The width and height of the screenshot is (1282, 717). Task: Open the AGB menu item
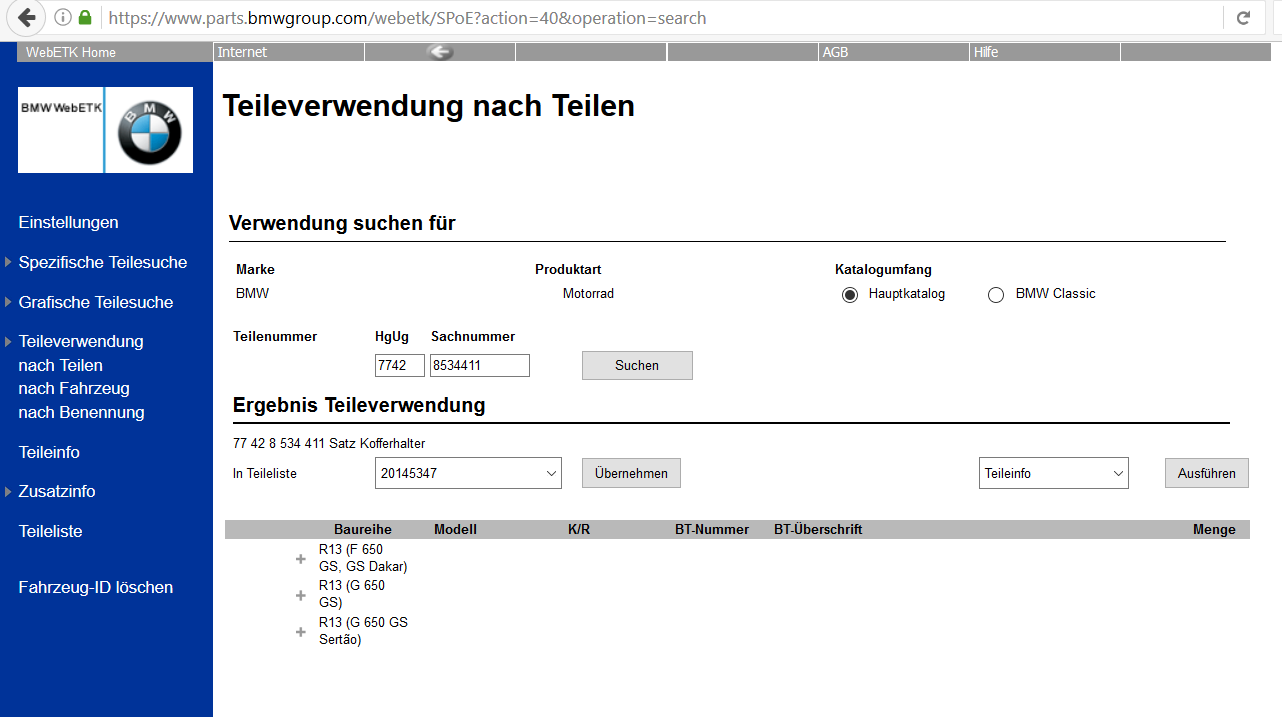point(835,52)
